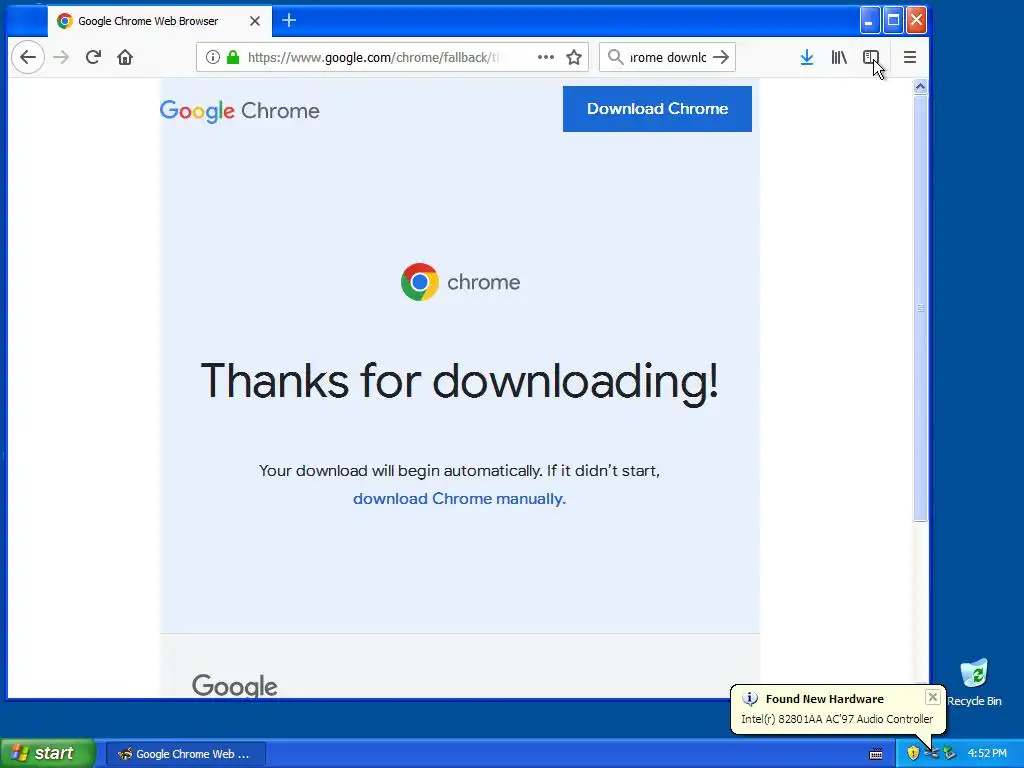Click the balloon information icon
Viewport: 1024px width, 768px height.
click(750, 699)
